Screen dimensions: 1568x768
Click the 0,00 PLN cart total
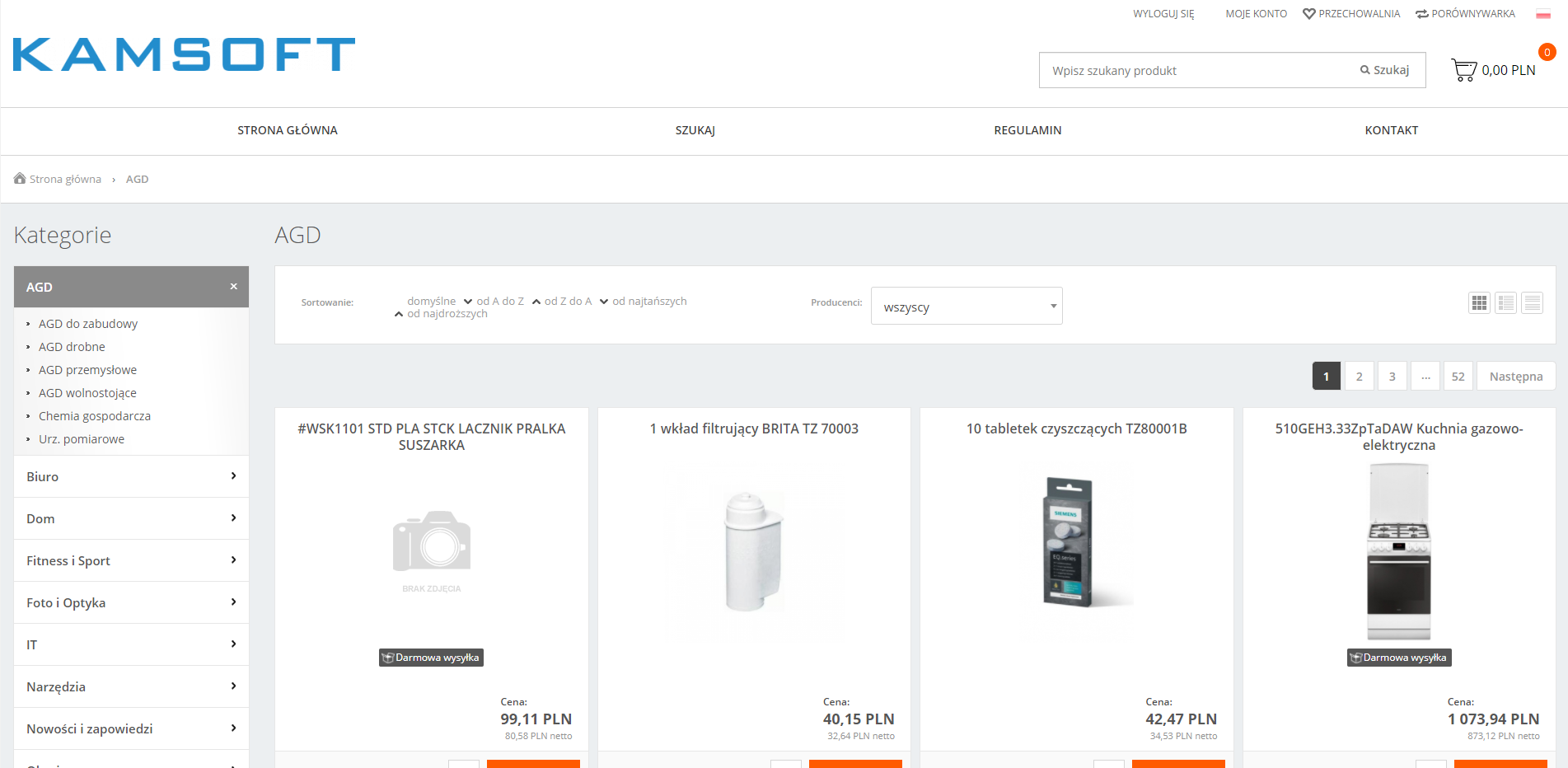[1509, 70]
